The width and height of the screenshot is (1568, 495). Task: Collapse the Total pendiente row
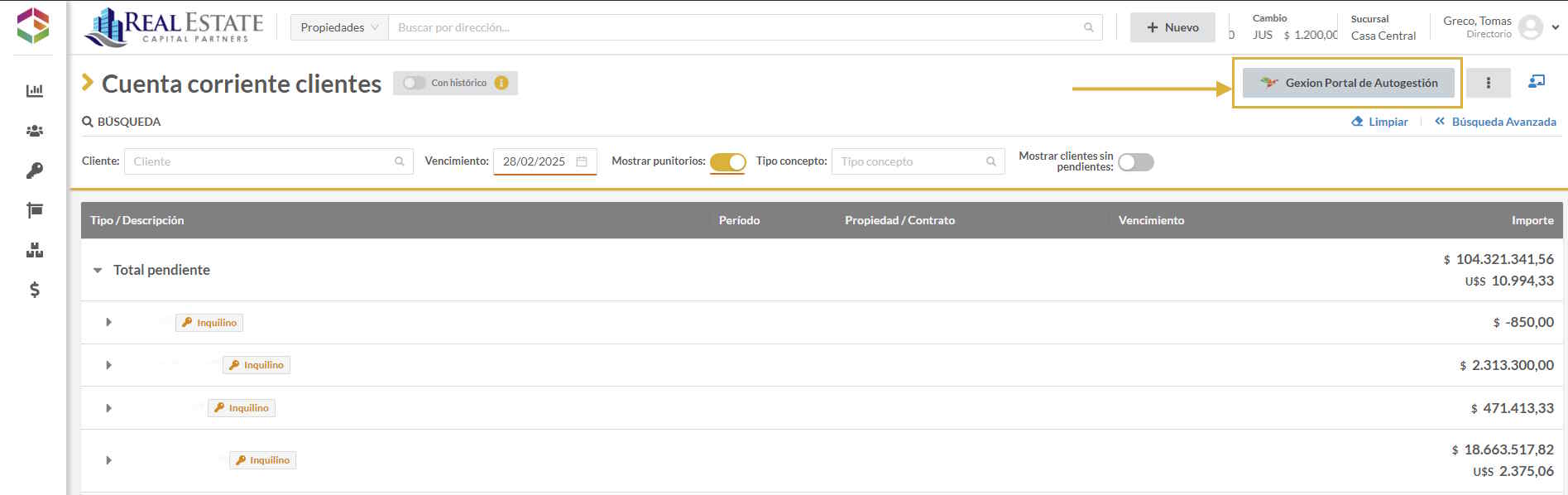tap(98, 270)
